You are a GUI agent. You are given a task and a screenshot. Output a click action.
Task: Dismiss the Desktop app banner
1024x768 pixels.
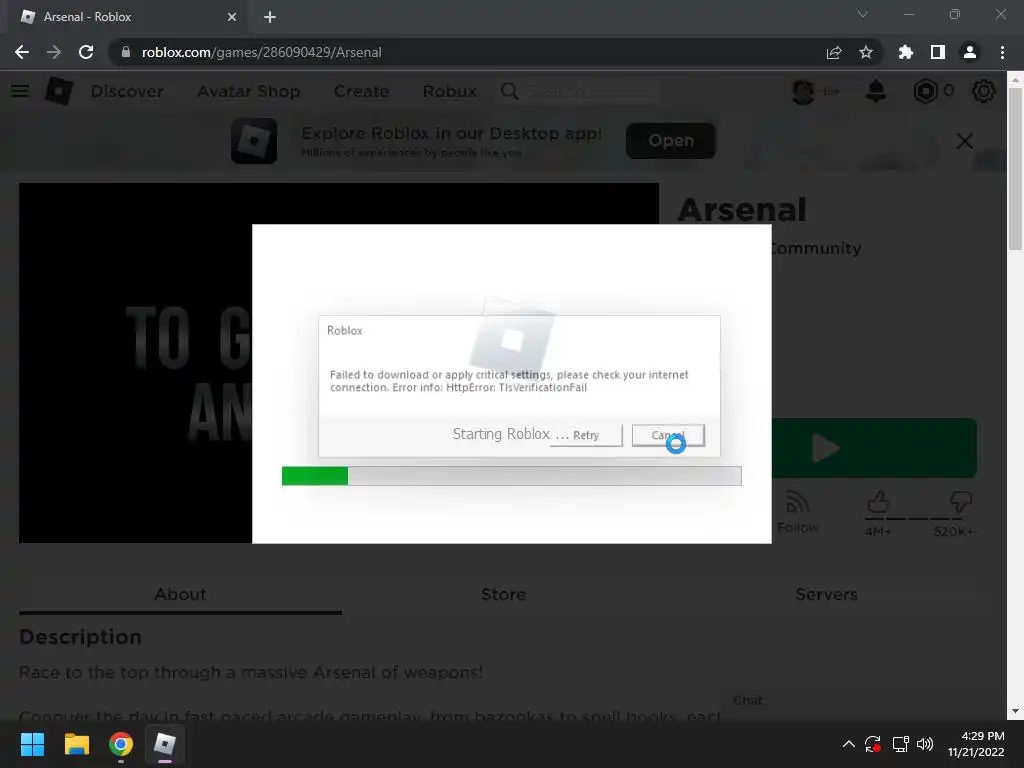tap(965, 140)
